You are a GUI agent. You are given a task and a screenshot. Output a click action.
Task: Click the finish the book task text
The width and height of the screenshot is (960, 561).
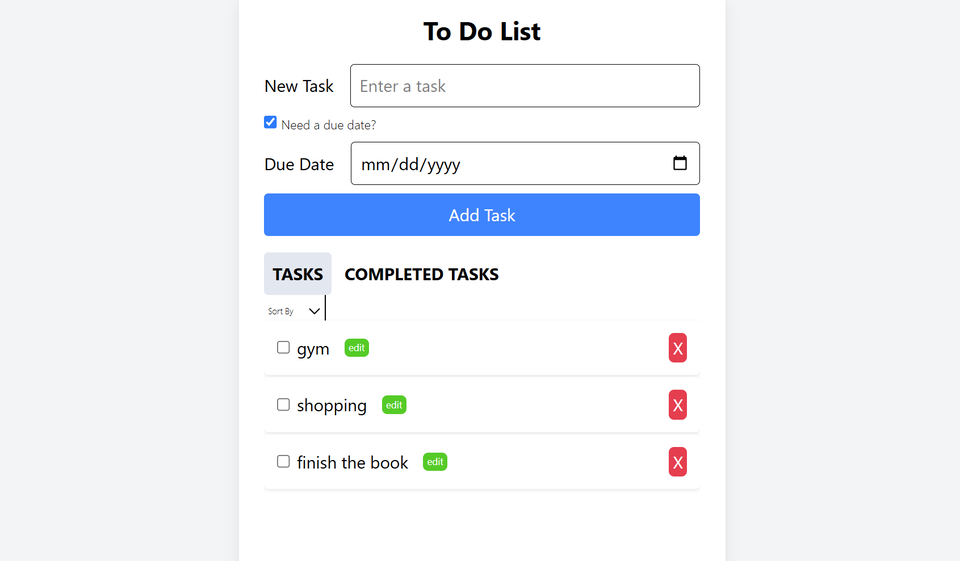click(352, 463)
